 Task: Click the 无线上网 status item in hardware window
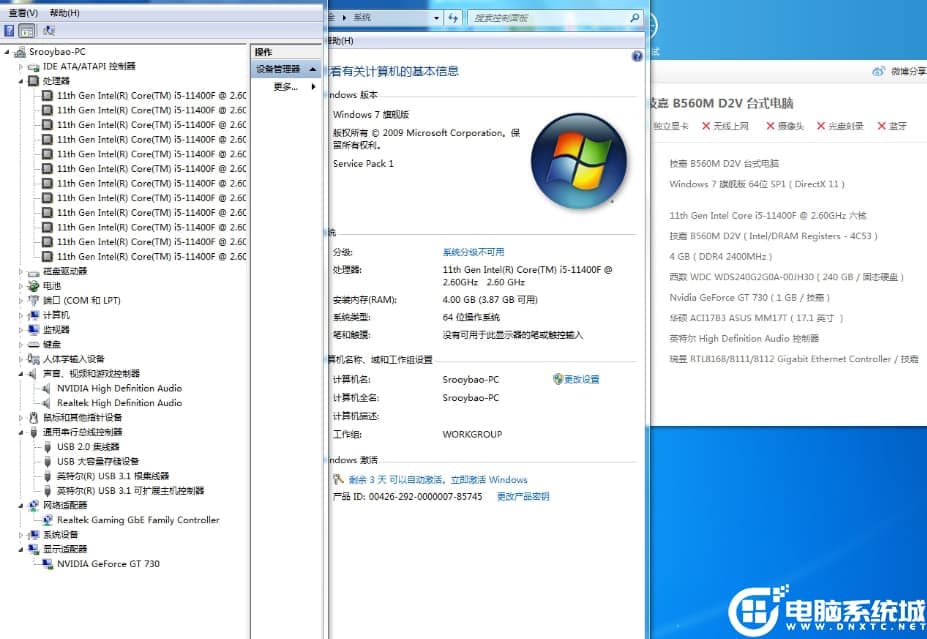click(x=725, y=126)
